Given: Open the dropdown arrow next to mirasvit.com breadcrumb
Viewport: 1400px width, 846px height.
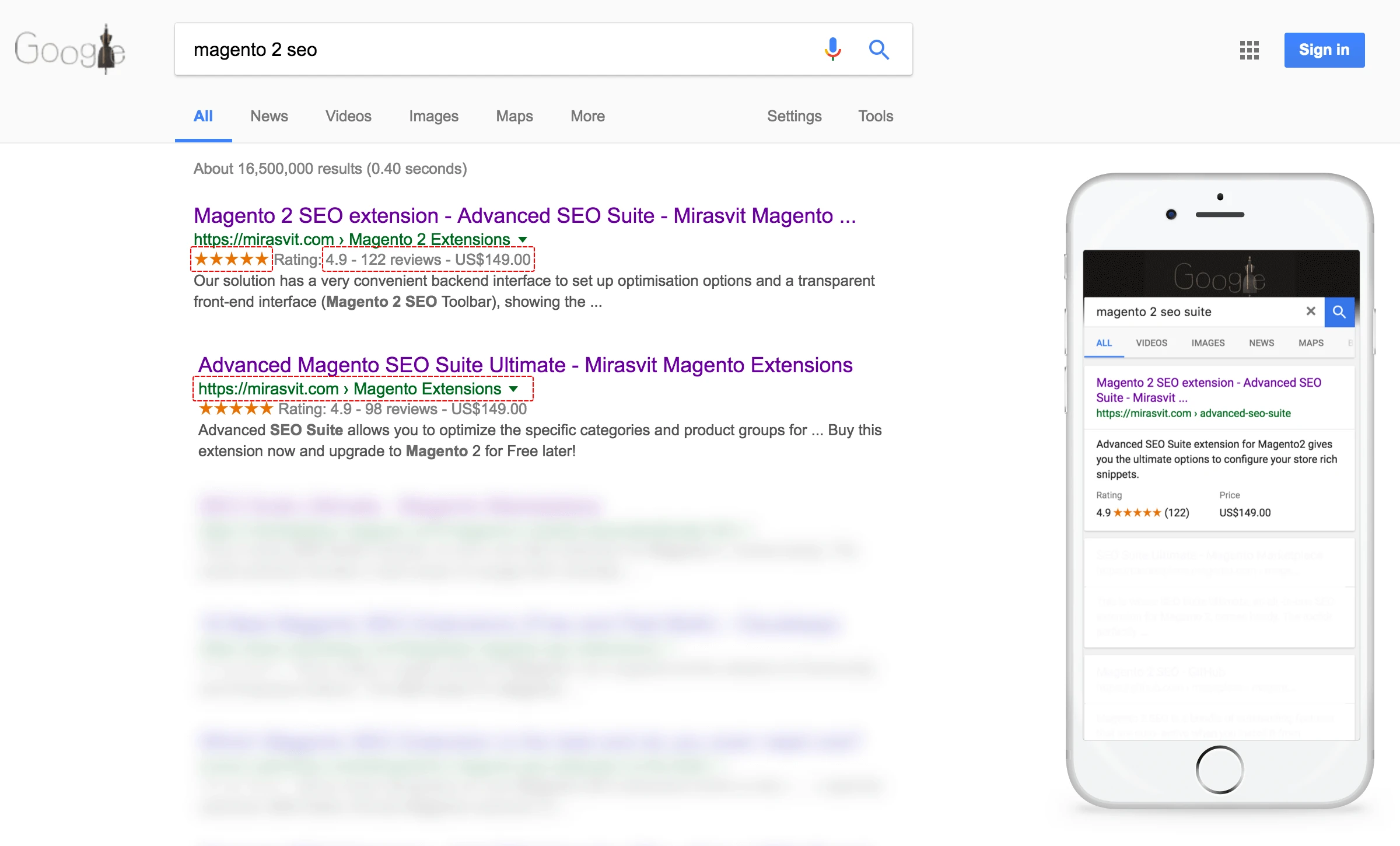Looking at the screenshot, I should pyautogui.click(x=513, y=389).
